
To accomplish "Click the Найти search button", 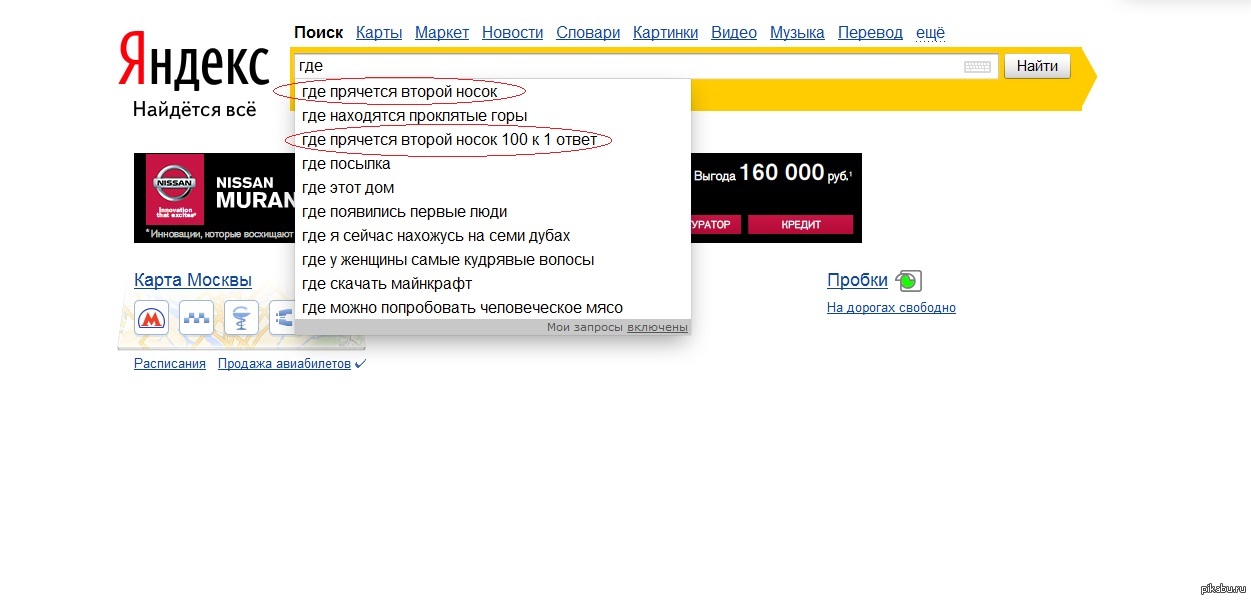I will pyautogui.click(x=1037, y=67).
